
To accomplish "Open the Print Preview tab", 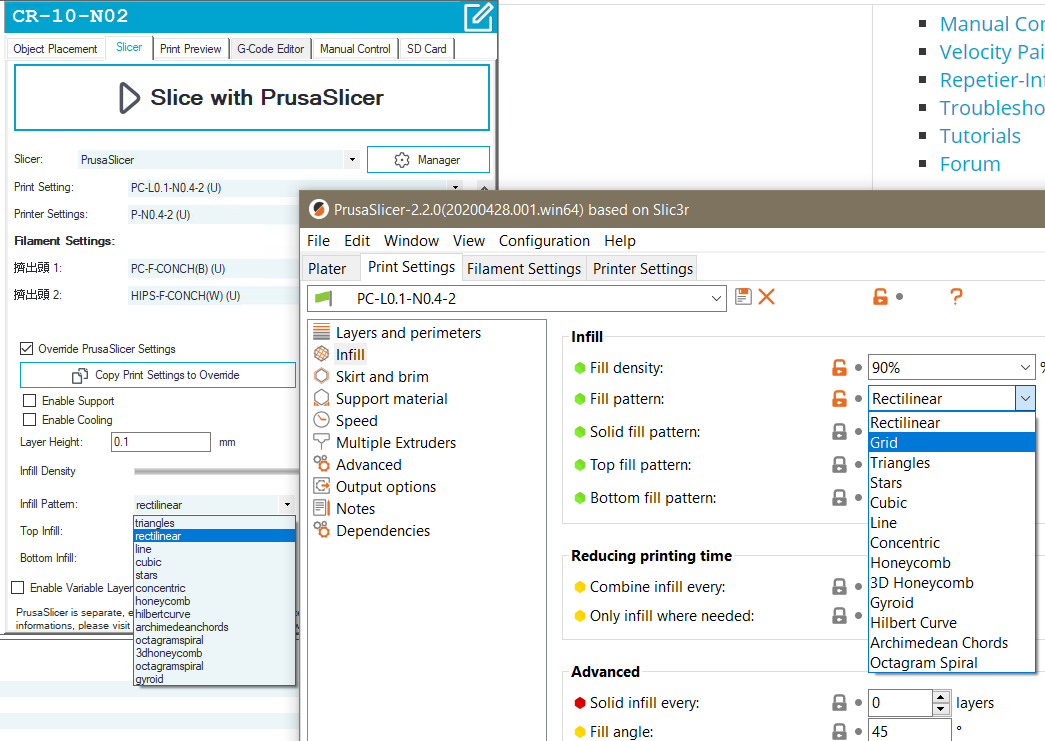I will (x=190, y=49).
